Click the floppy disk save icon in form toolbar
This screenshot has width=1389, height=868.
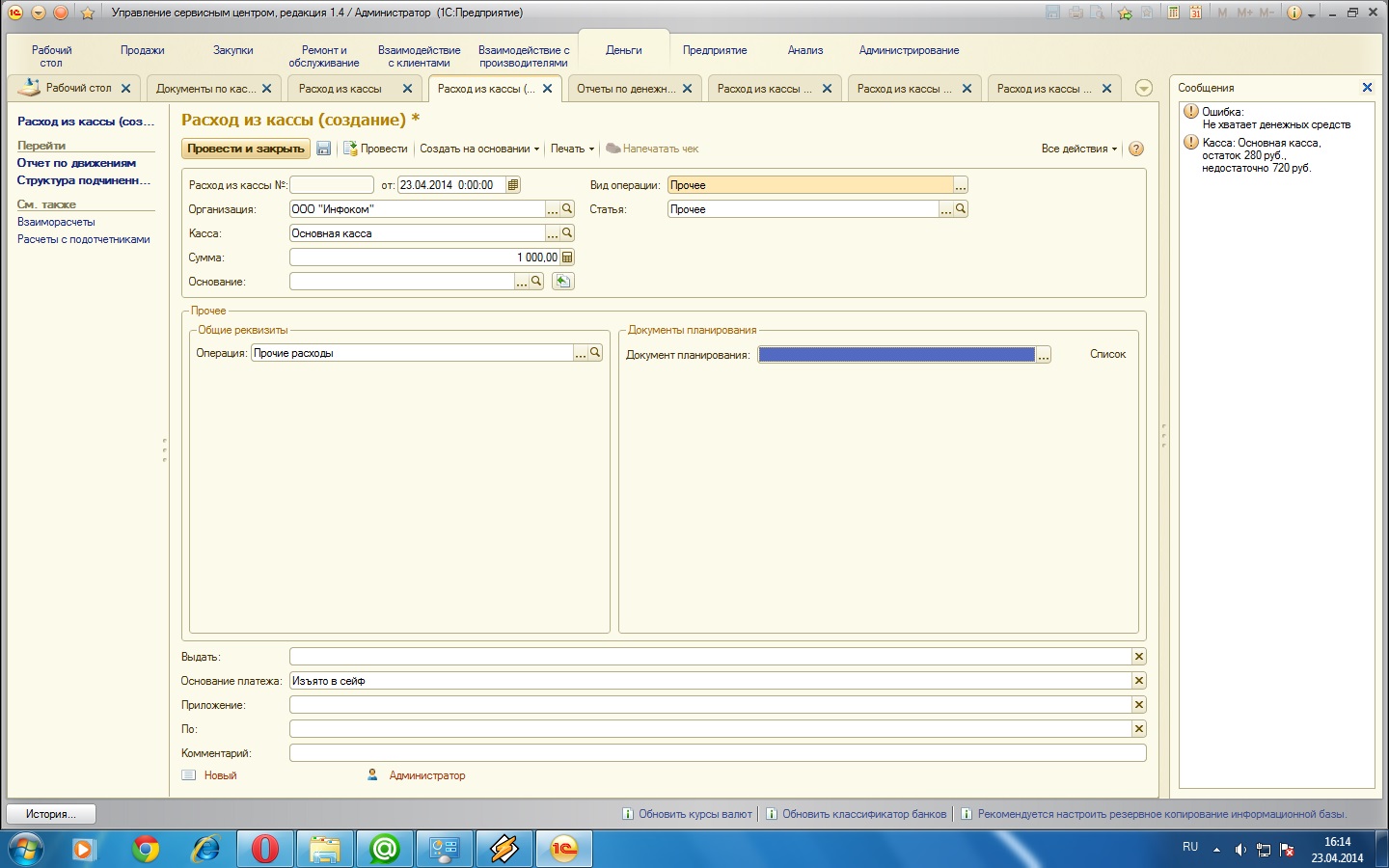pyautogui.click(x=324, y=149)
